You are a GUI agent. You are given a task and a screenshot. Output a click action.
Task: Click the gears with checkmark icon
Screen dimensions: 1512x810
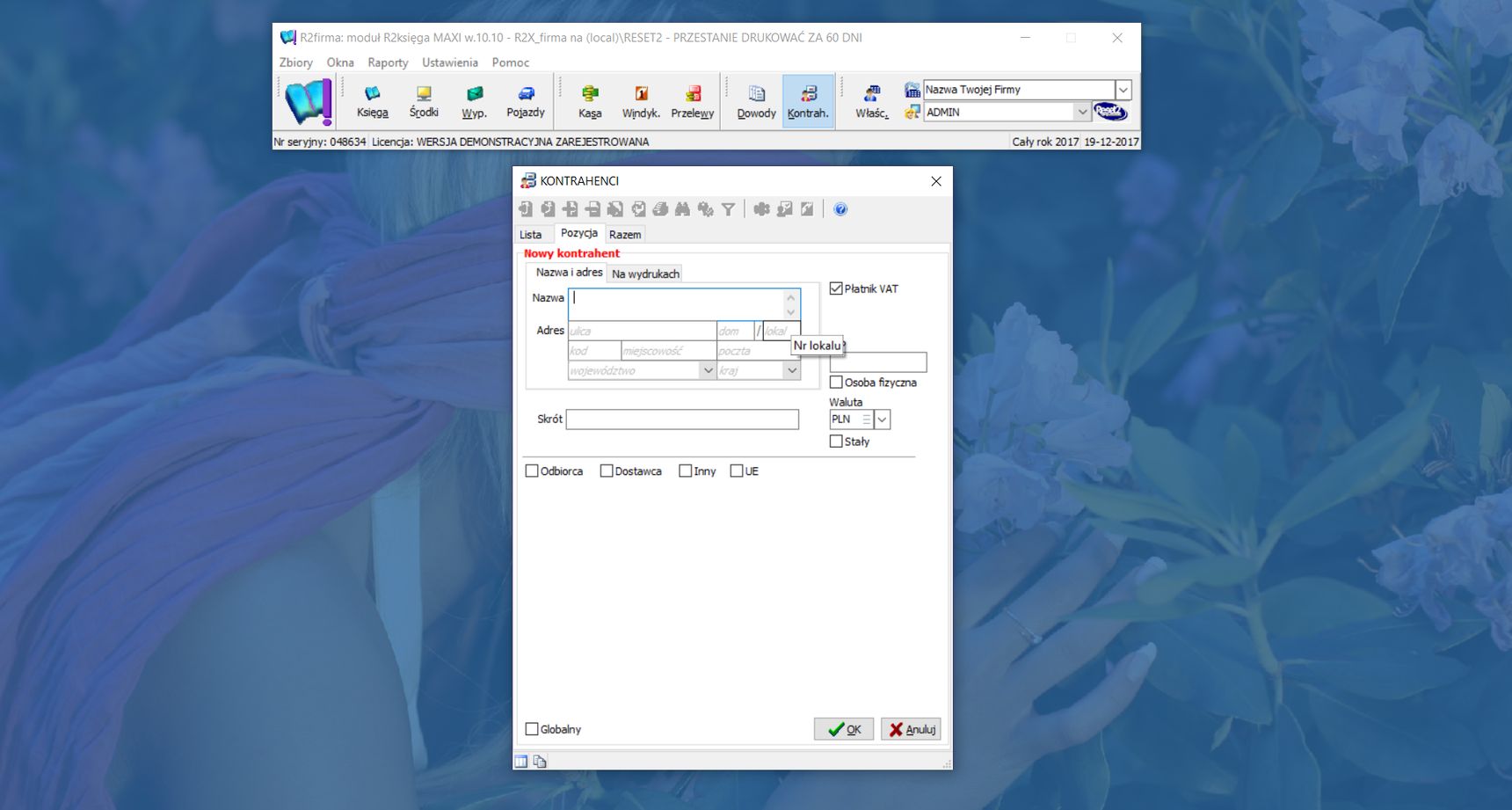(x=705, y=208)
